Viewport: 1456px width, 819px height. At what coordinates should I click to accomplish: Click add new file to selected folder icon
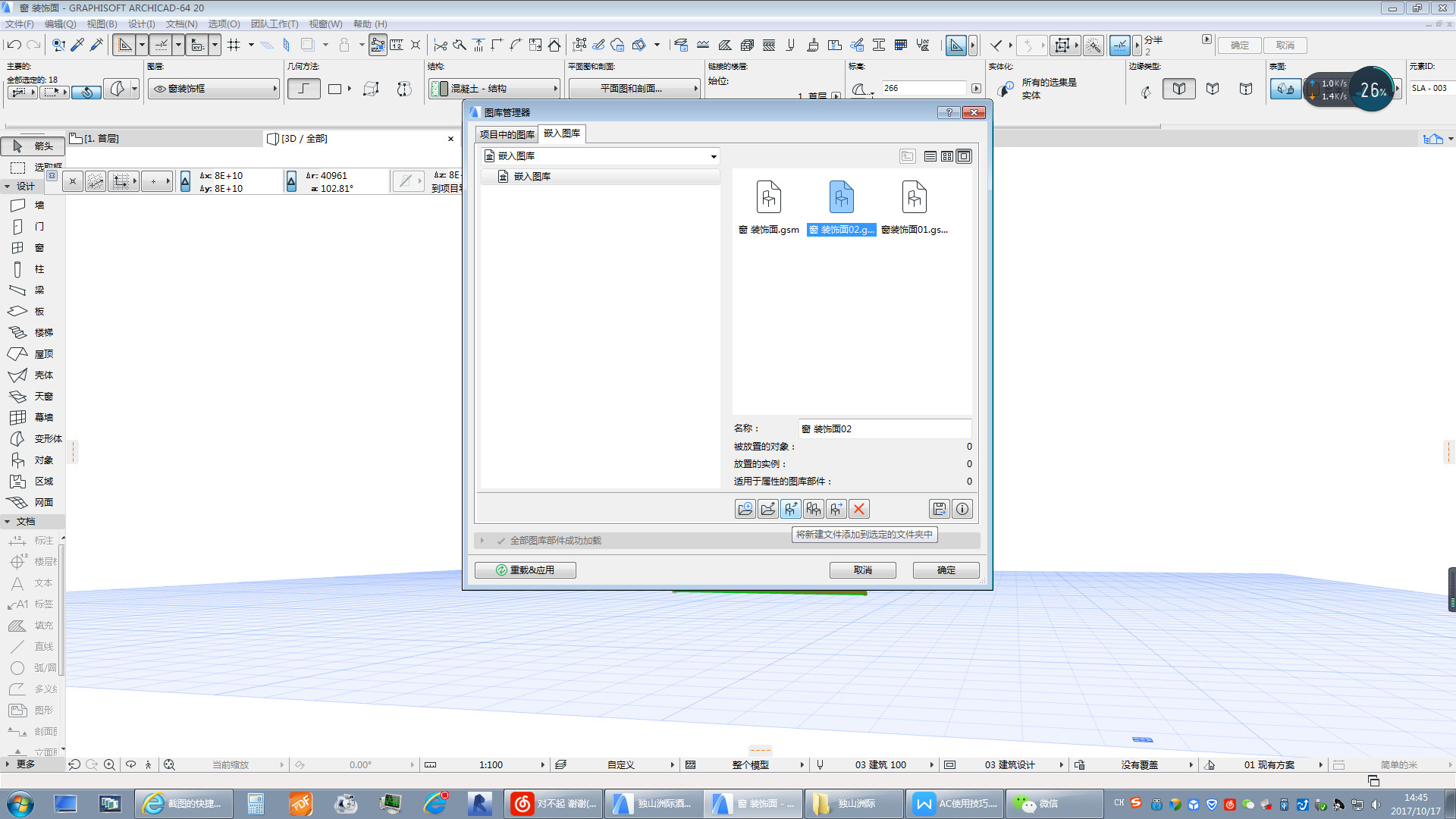pos(790,509)
